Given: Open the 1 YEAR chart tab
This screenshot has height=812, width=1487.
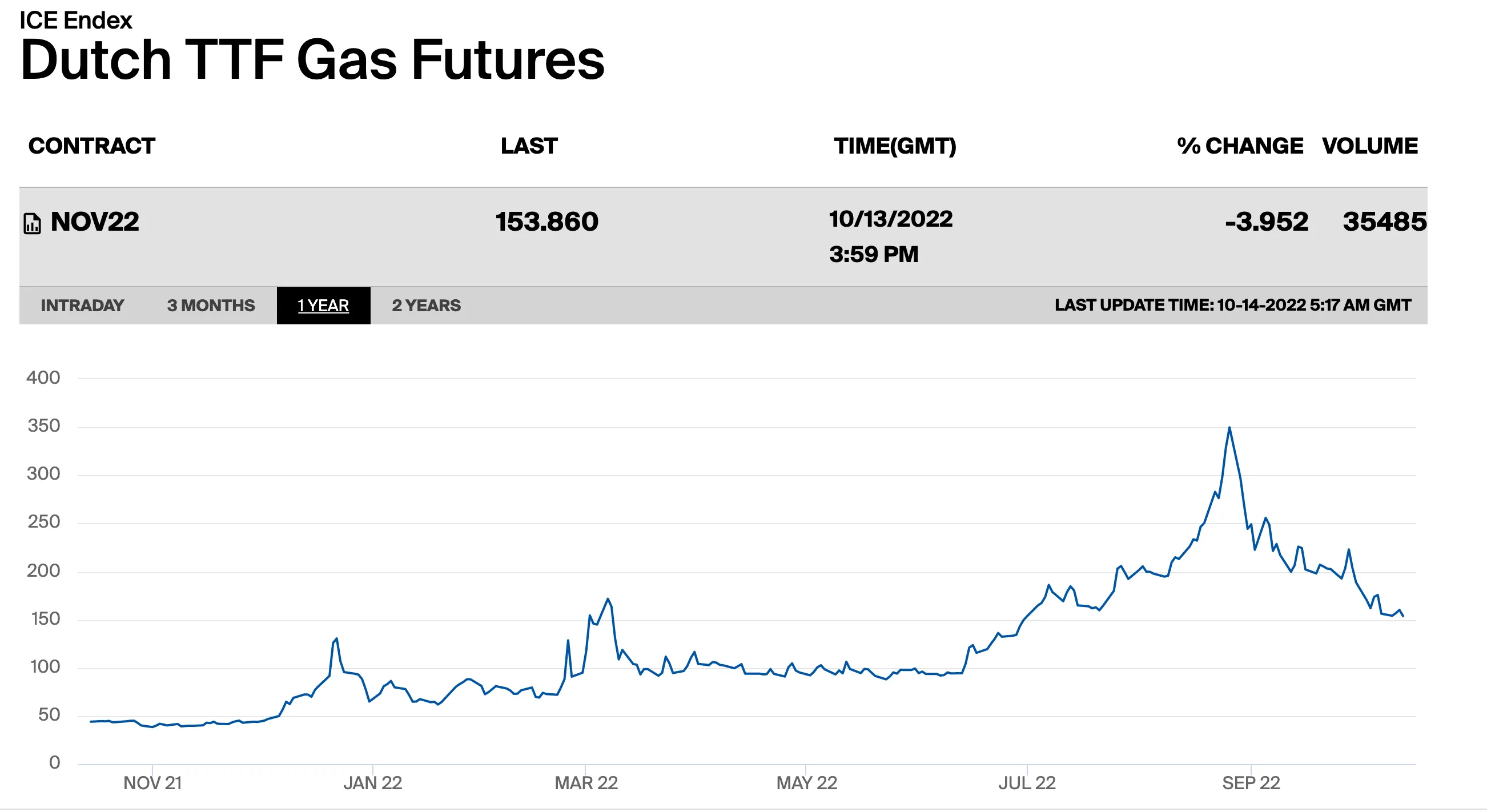Looking at the screenshot, I should tap(323, 305).
